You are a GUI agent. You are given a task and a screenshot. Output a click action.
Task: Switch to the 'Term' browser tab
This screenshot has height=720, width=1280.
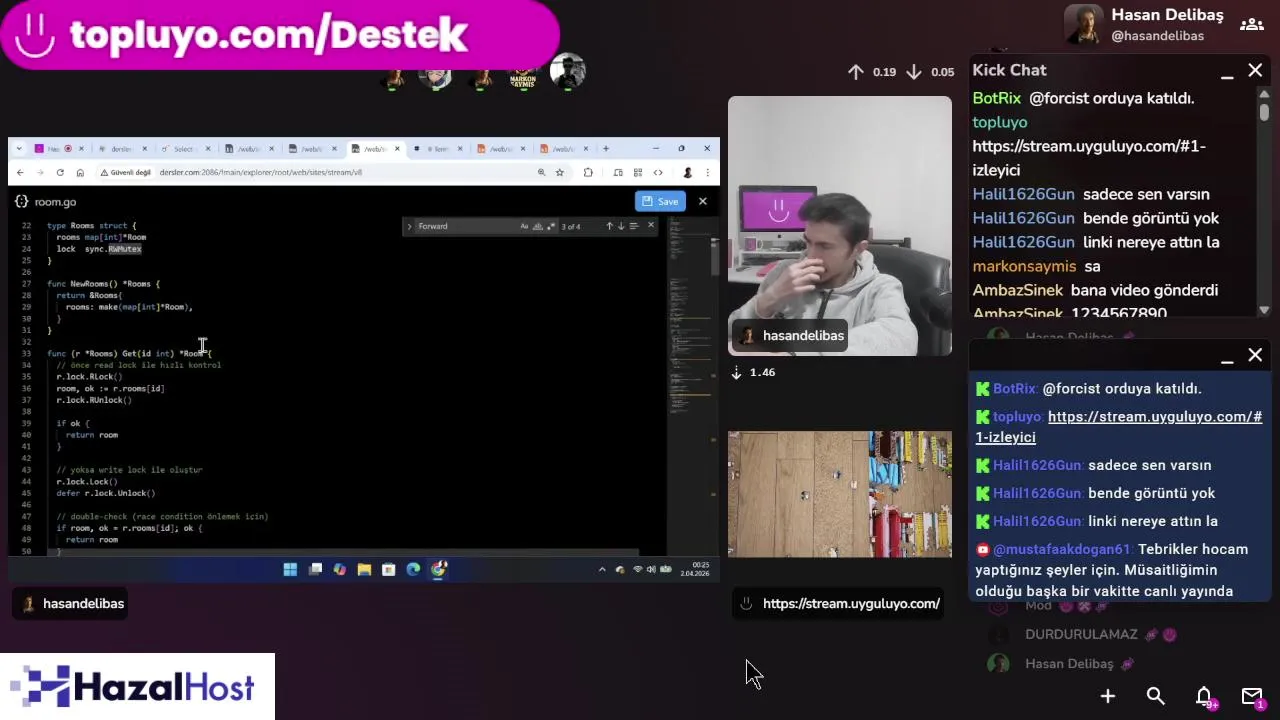pyautogui.click(x=436, y=149)
